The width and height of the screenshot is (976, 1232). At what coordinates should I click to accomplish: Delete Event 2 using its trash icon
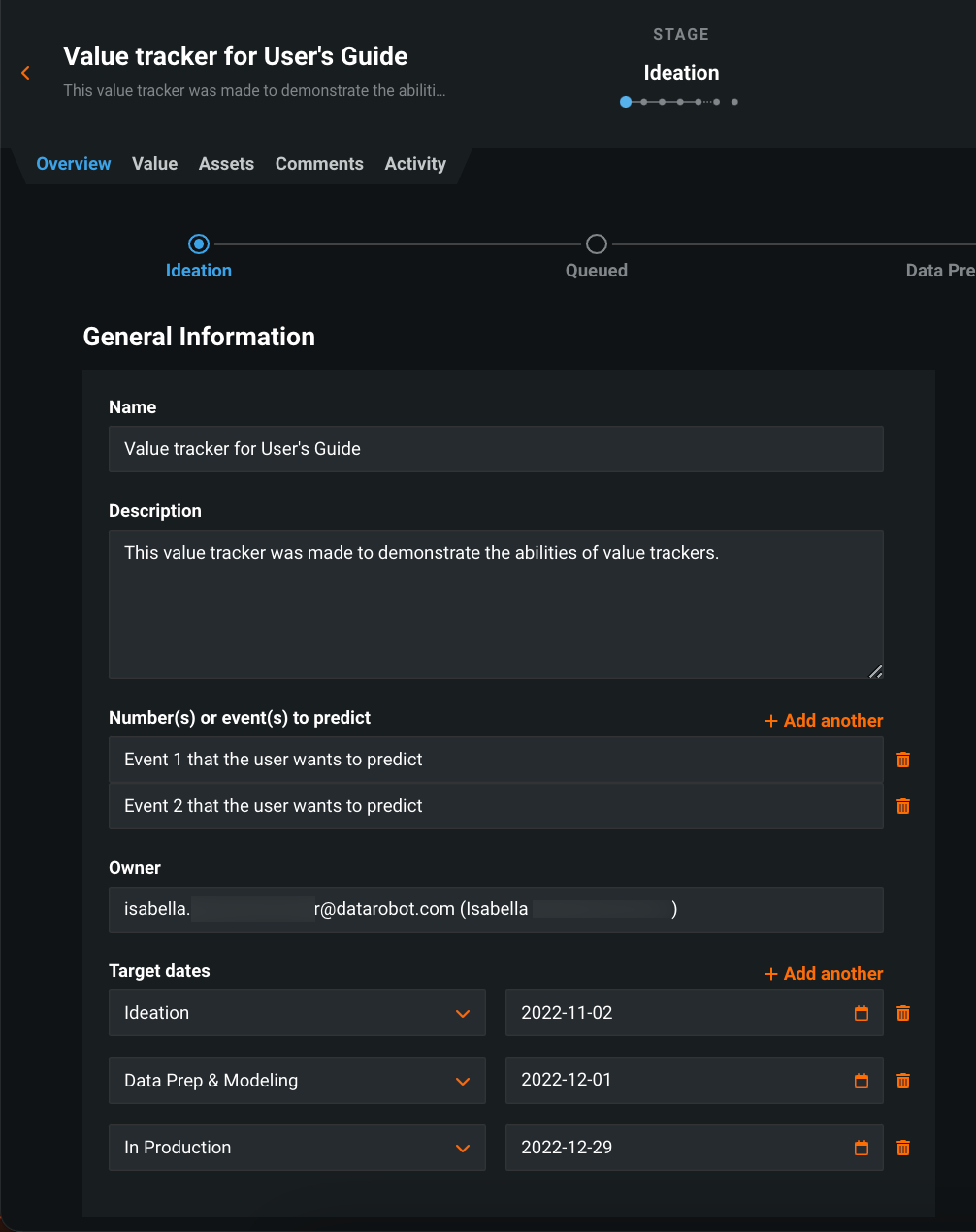pos(903,806)
